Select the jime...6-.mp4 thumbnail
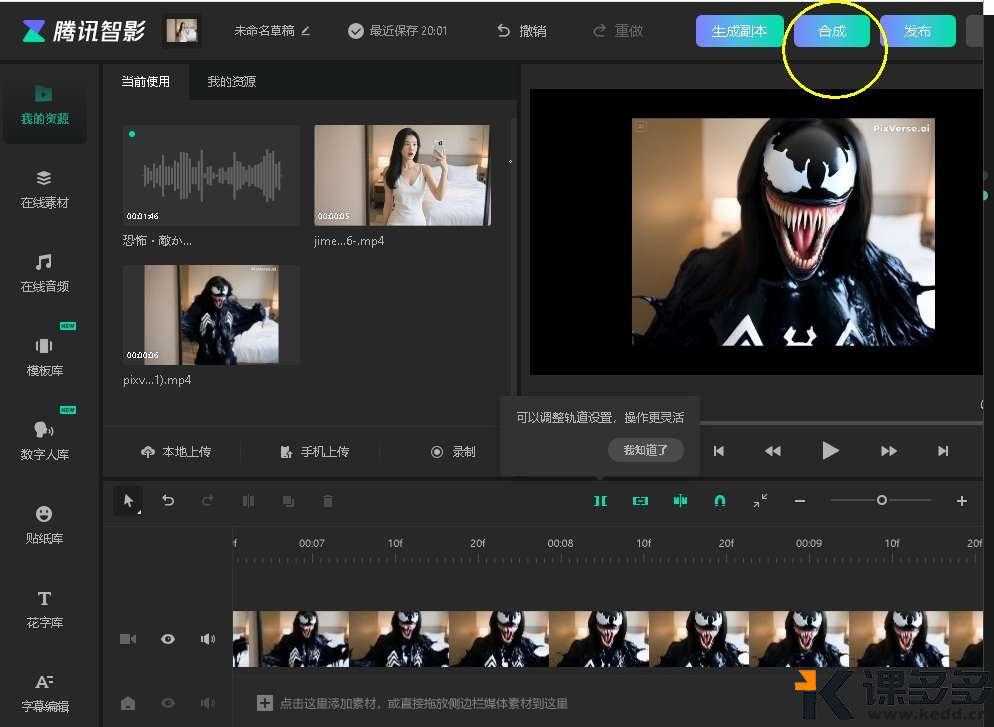The image size is (994, 727). coord(403,175)
